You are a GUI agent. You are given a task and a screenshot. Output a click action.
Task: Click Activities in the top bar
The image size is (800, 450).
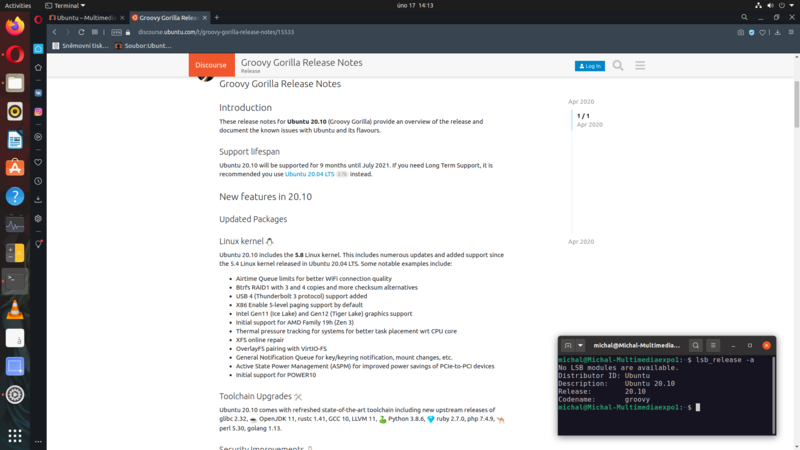(x=18, y=6)
